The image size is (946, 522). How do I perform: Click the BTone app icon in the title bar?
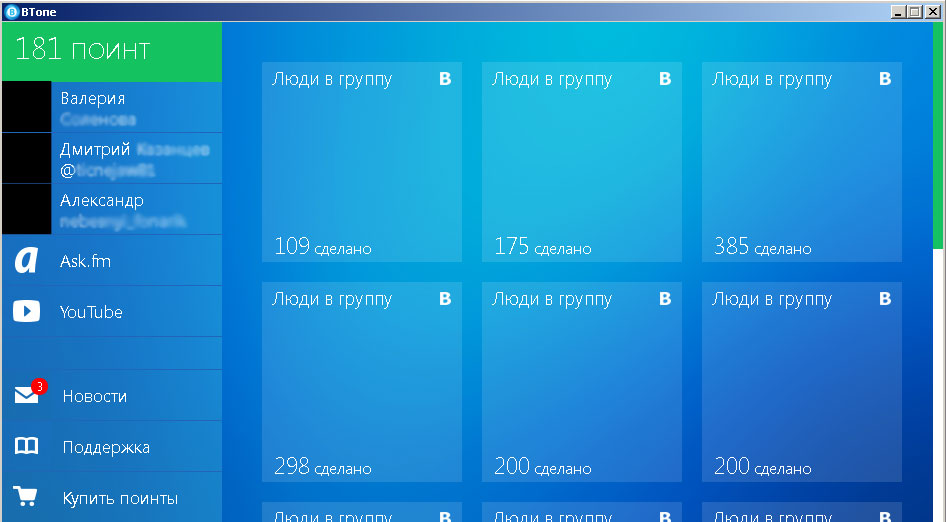11,11
